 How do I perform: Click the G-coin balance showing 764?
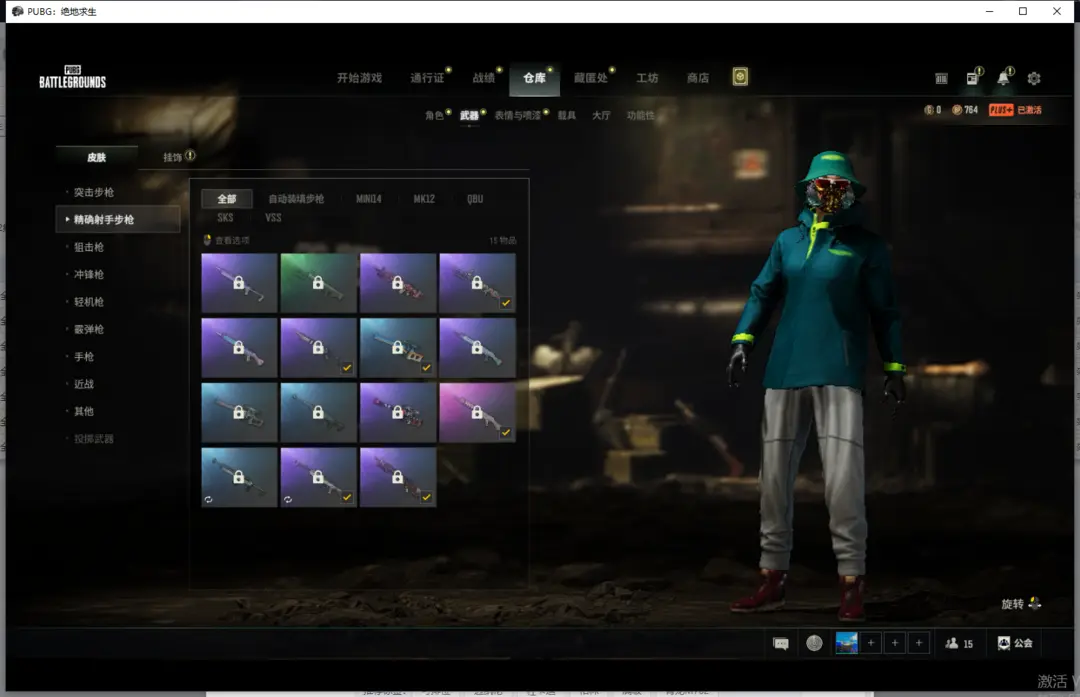point(965,110)
